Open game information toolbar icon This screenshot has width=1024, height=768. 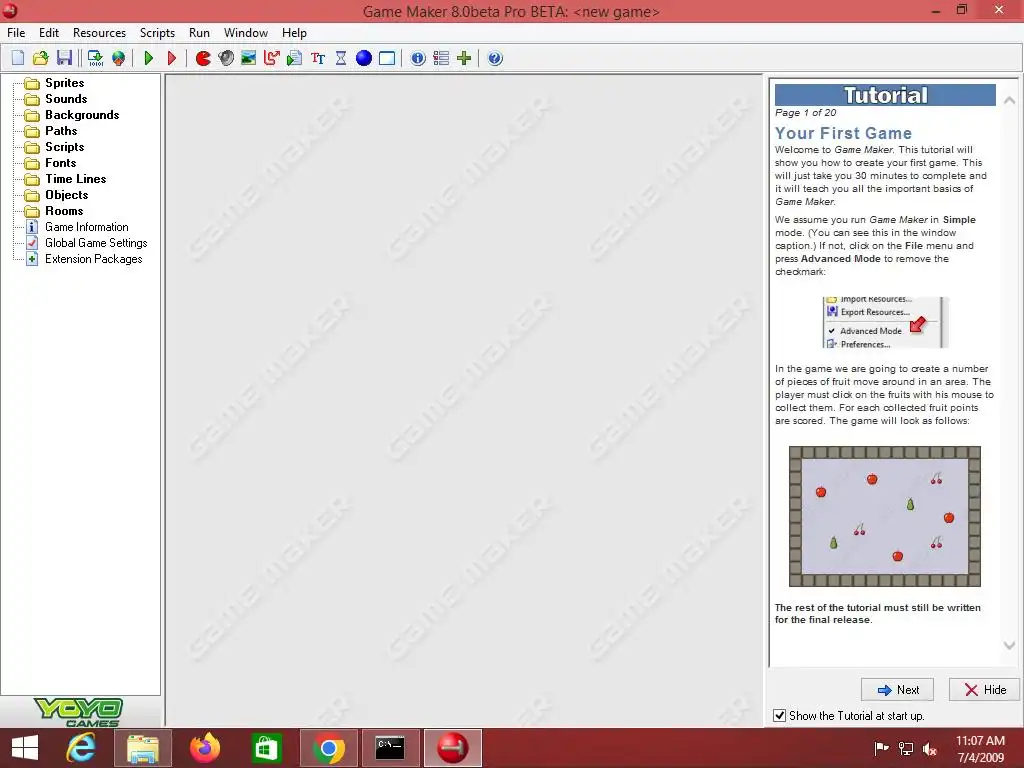click(418, 58)
